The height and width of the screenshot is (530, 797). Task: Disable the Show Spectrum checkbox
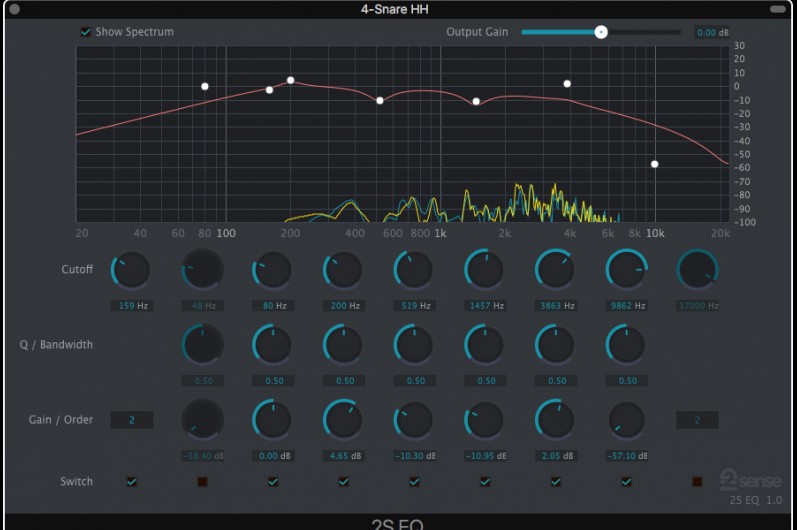pos(86,32)
